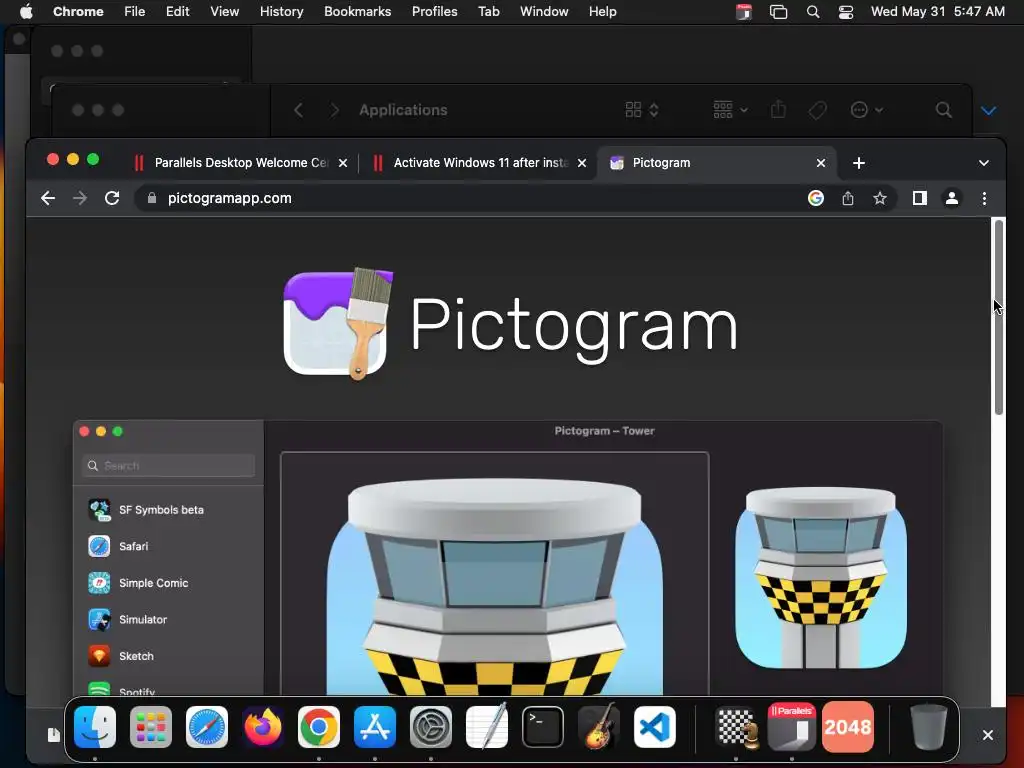
Task: Open the Window menu
Action: point(544,12)
